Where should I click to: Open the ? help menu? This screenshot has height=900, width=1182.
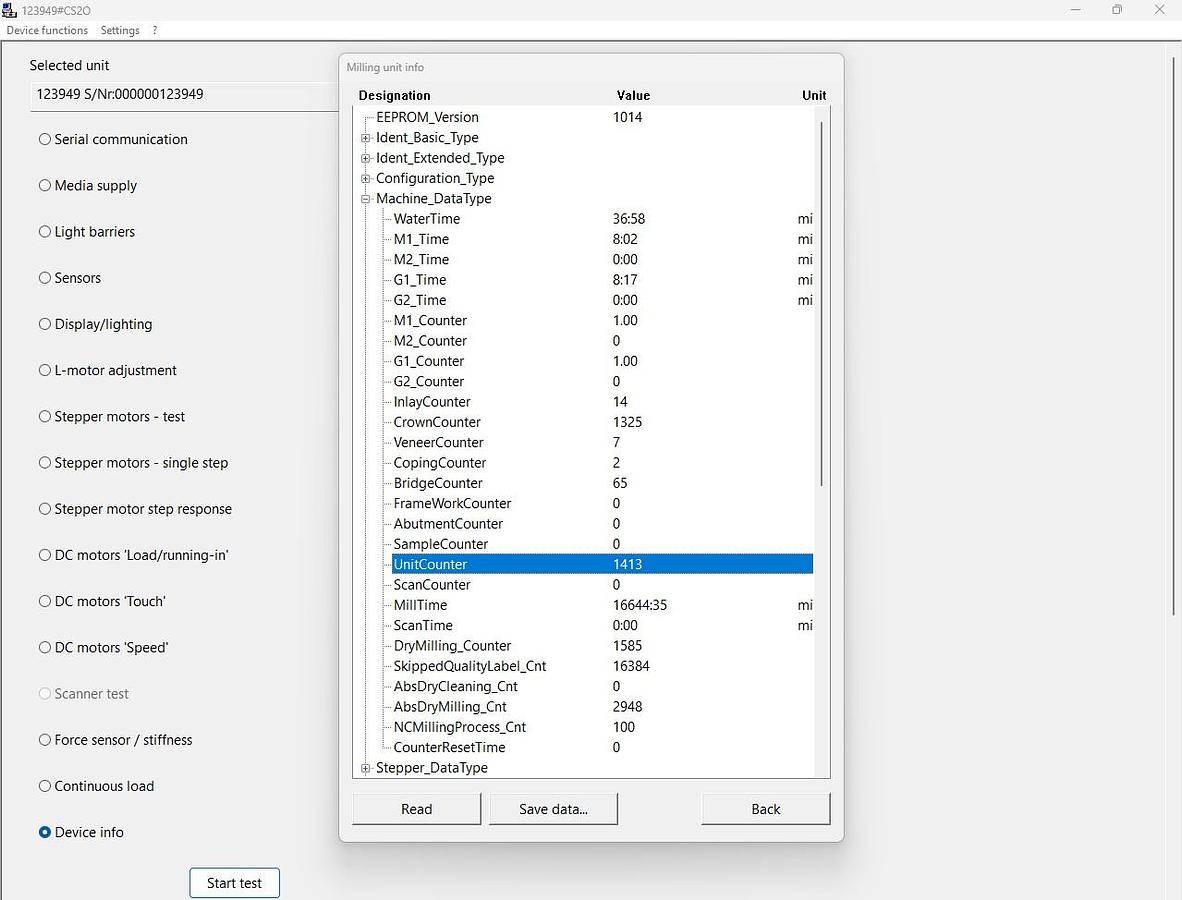(155, 30)
